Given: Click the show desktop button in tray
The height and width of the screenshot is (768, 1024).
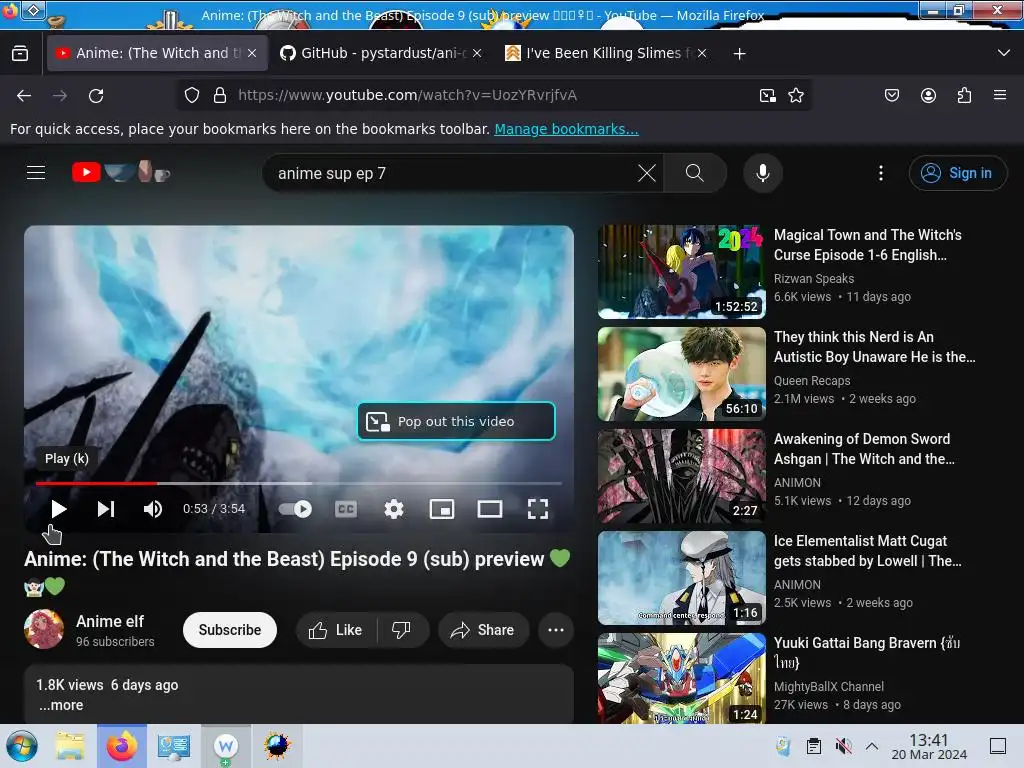Looking at the screenshot, I should [998, 746].
